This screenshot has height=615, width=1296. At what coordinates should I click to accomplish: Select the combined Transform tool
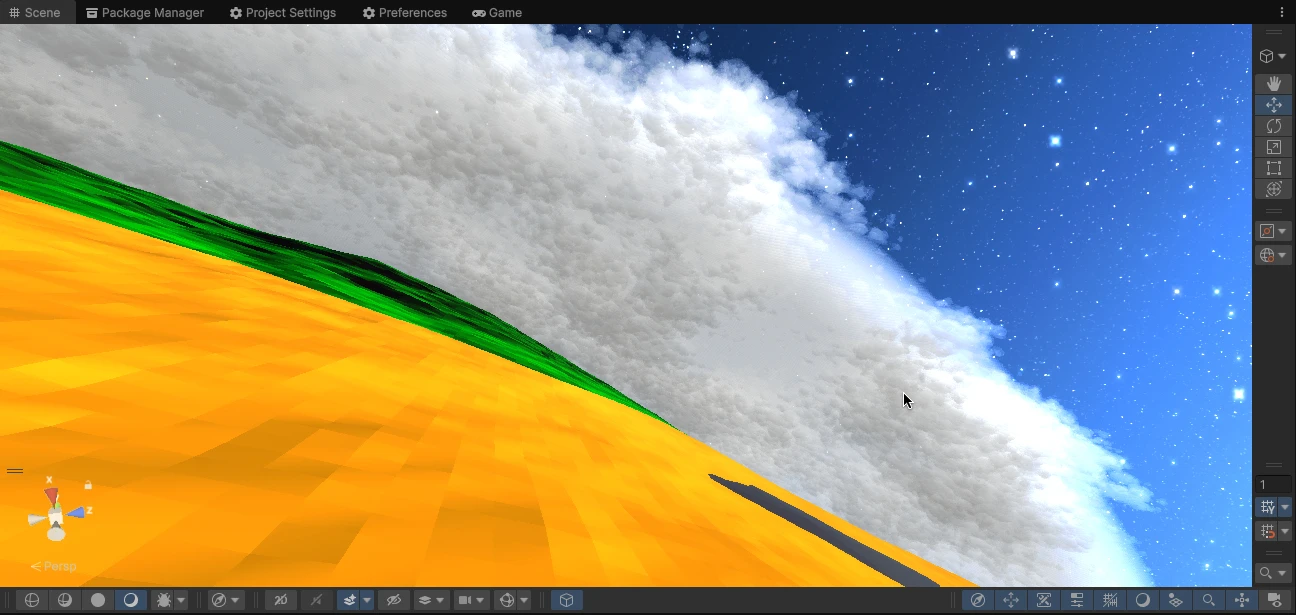[x=1273, y=189]
